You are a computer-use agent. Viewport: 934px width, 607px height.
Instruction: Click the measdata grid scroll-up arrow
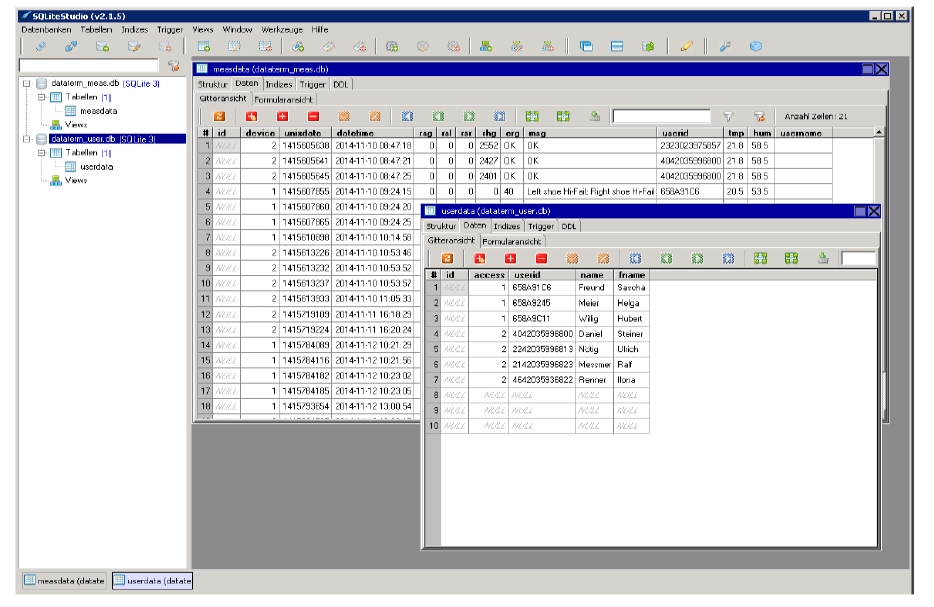pyautogui.click(x=879, y=132)
